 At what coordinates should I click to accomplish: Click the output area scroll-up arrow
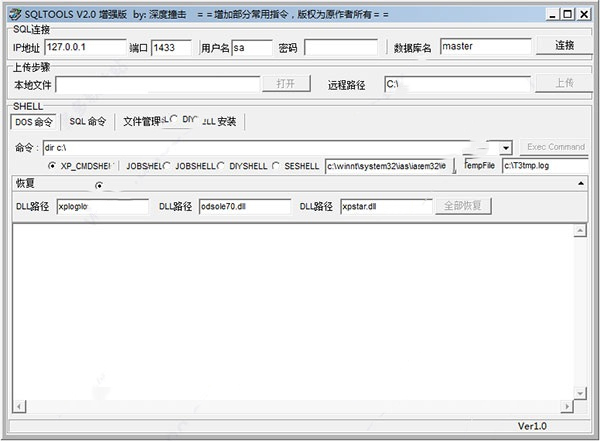pos(580,230)
